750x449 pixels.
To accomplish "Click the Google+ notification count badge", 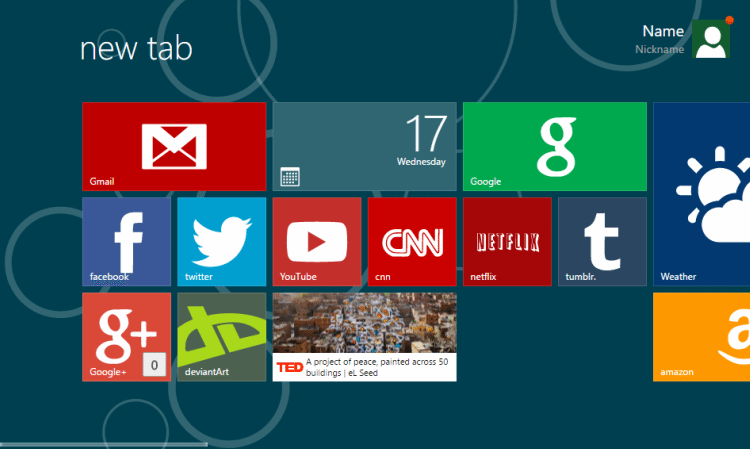I will (x=154, y=365).
